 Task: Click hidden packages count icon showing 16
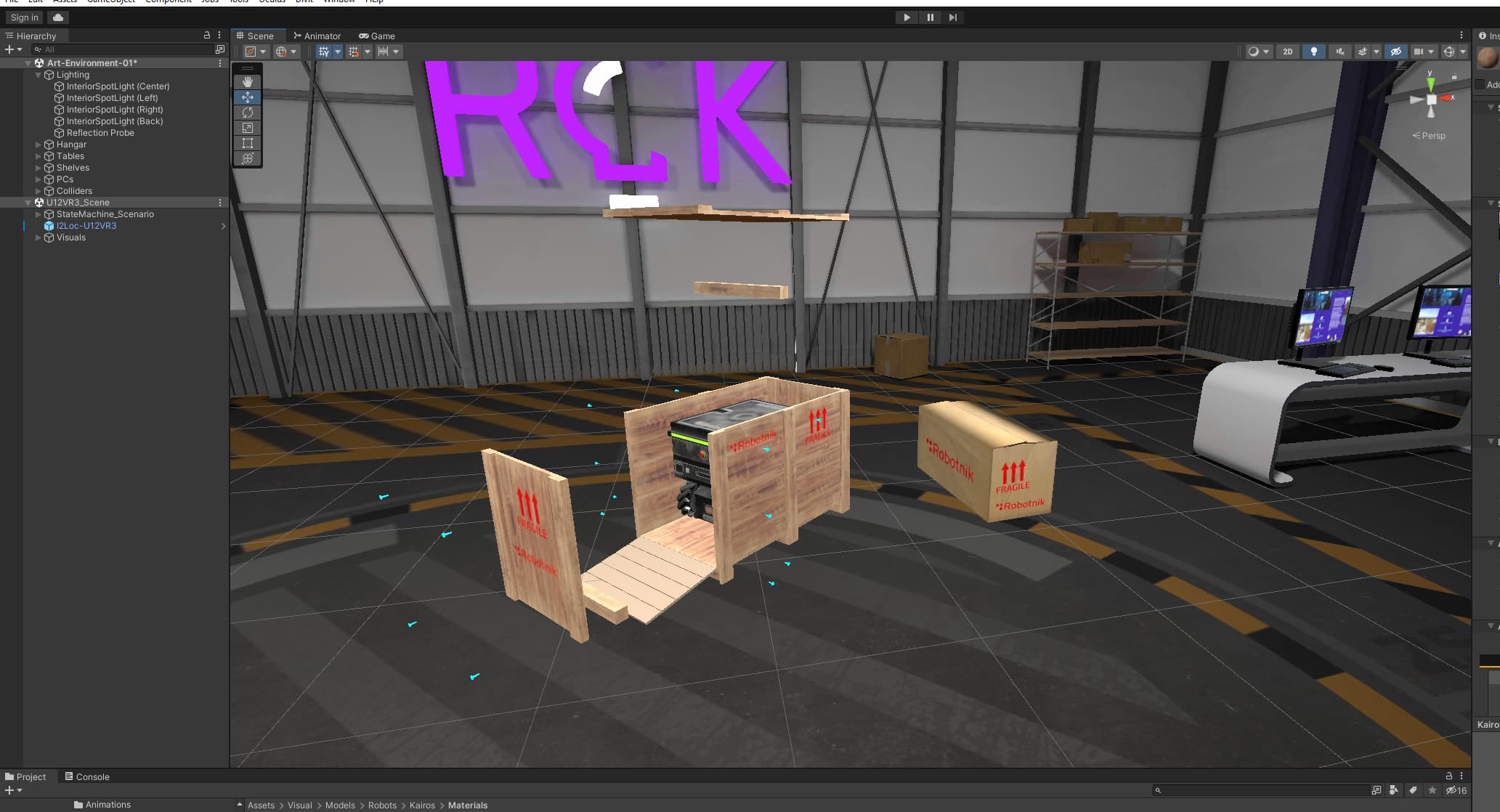coord(1456,790)
